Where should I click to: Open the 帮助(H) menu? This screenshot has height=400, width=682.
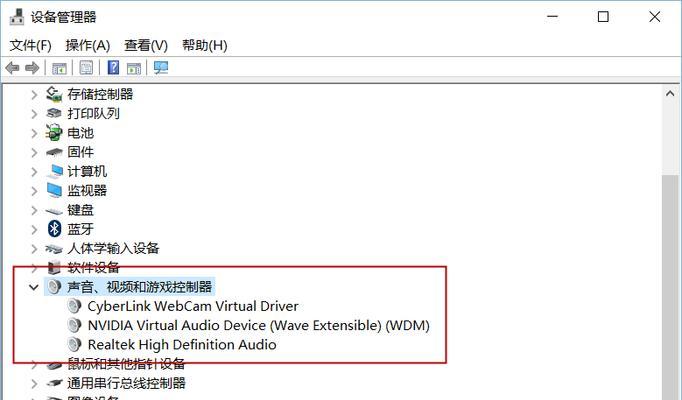[204, 45]
